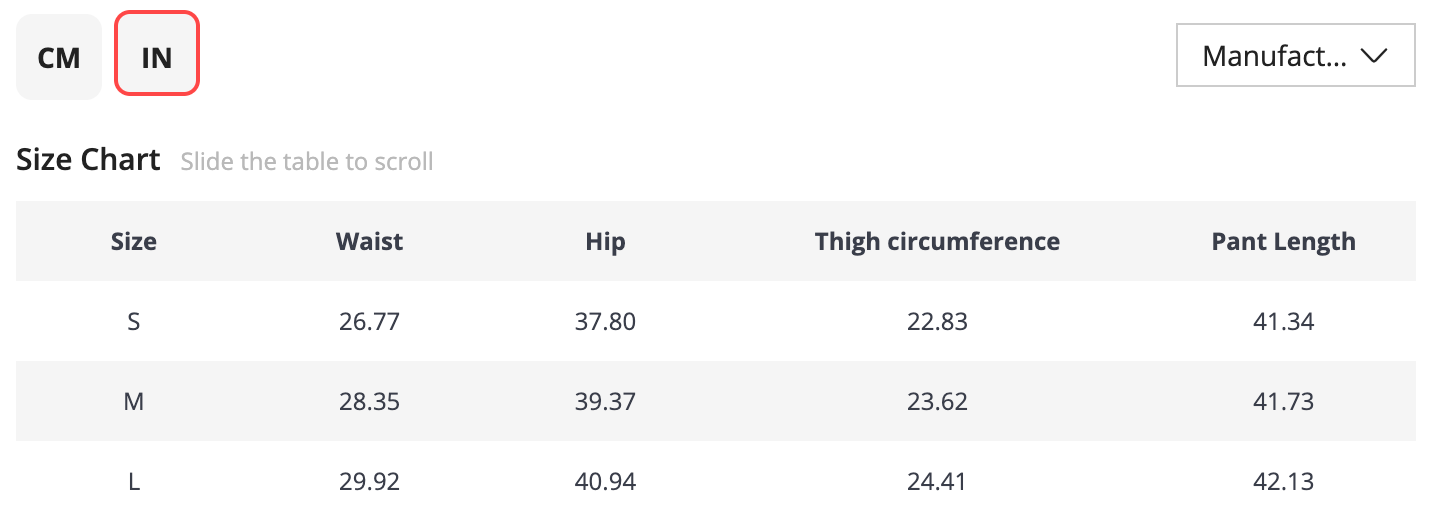Viewport: 1442px width, 522px height.
Task: Click pant length value 41.73
Action: pyautogui.click(x=1283, y=402)
